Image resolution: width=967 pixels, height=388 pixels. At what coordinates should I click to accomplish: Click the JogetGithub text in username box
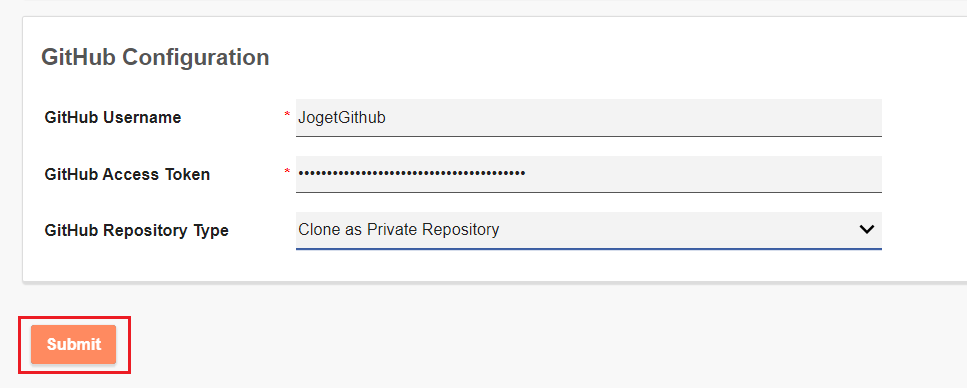pyautogui.click(x=342, y=117)
